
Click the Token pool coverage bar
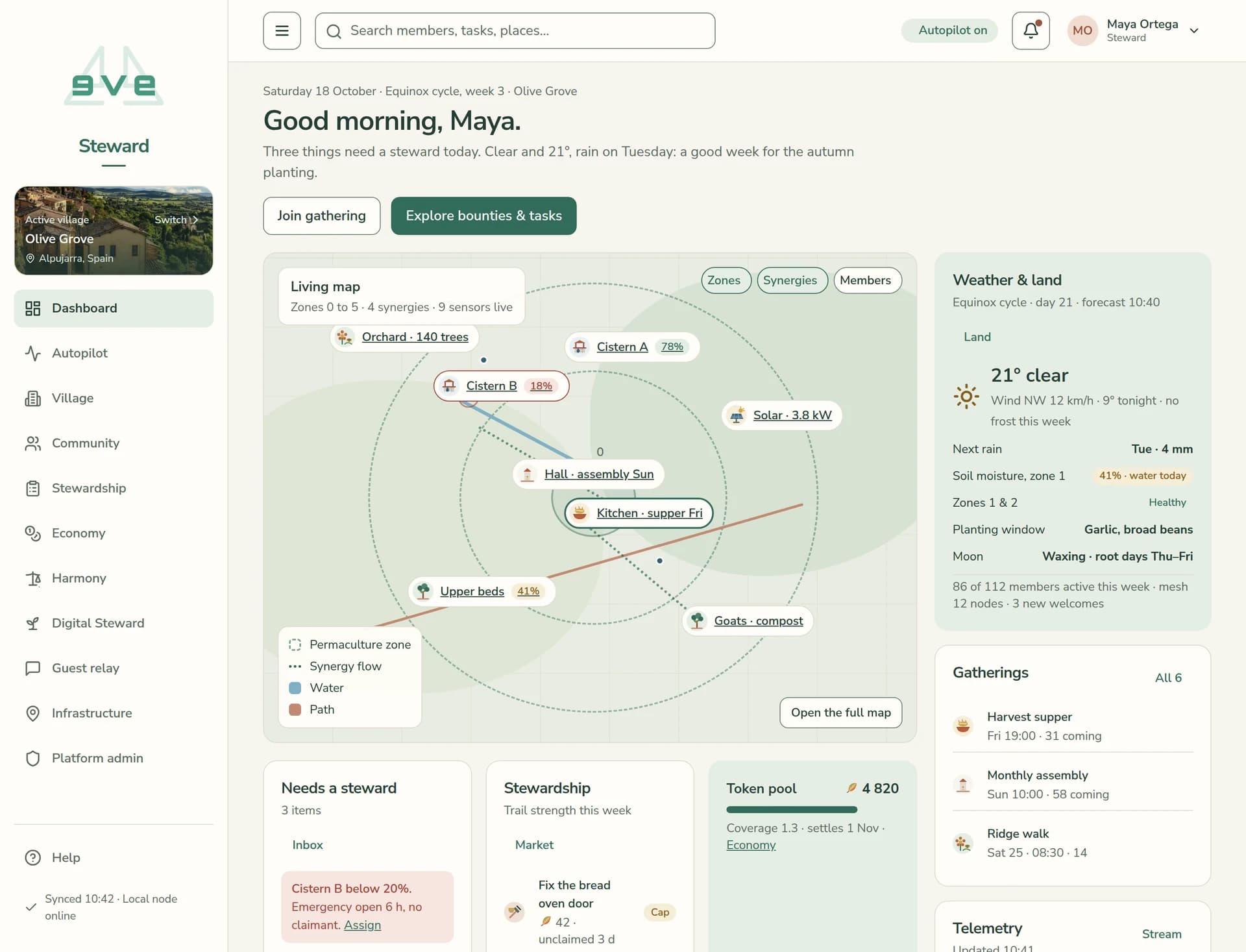pos(792,810)
